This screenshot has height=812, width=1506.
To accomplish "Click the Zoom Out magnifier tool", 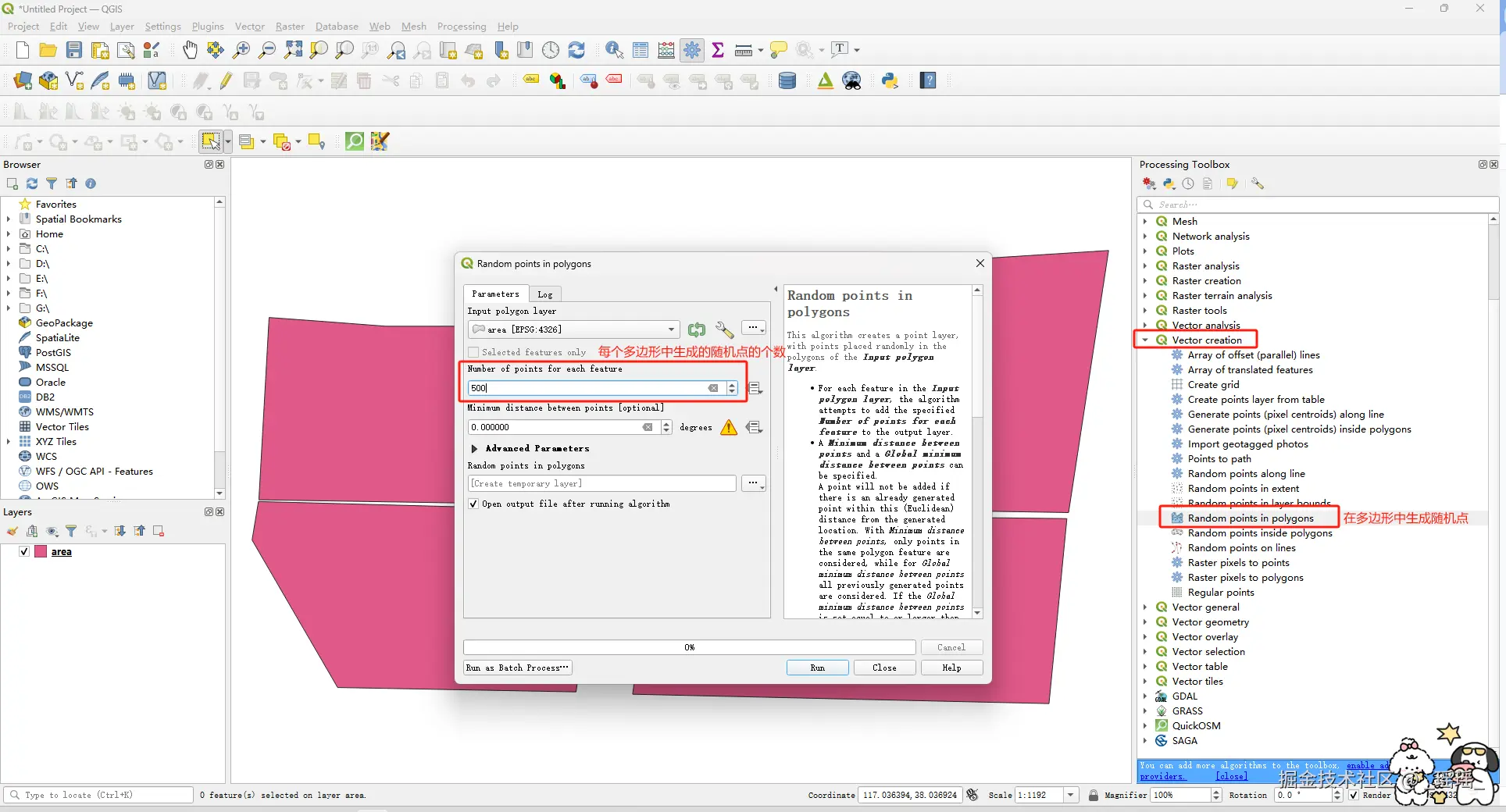I will click(x=267, y=50).
